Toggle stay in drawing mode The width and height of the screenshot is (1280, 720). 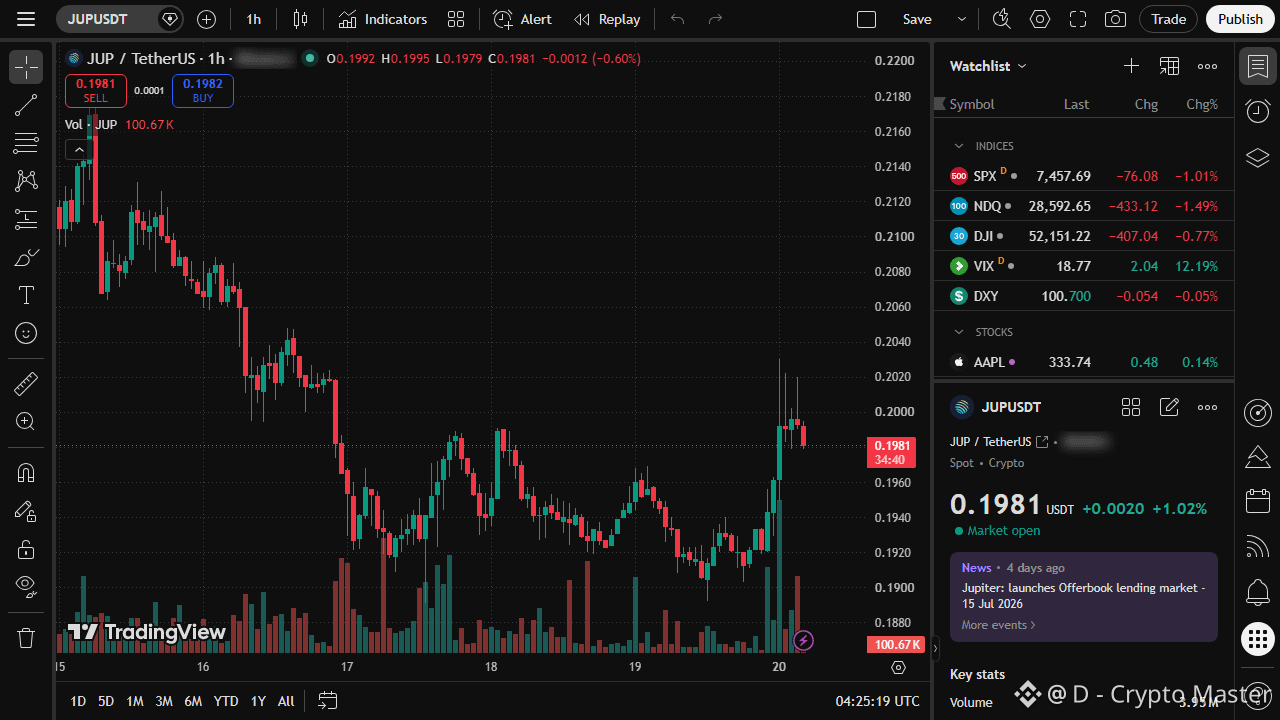click(x=26, y=511)
